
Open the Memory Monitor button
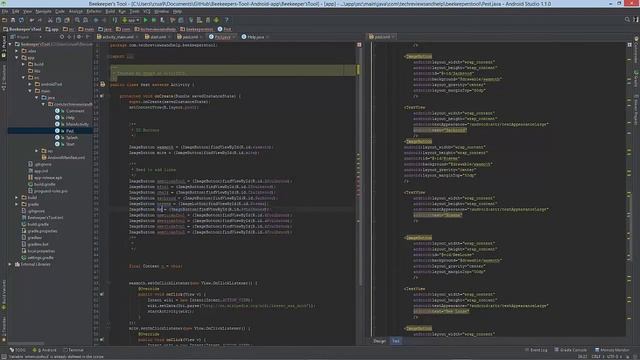(x=612, y=350)
